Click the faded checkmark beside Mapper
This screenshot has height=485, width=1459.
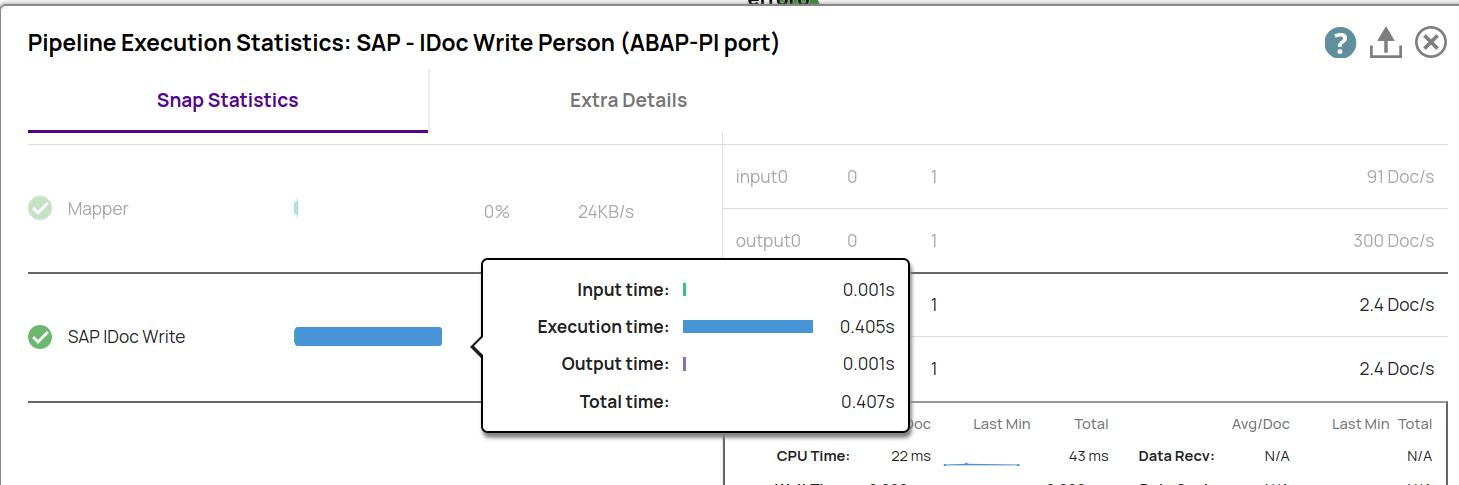click(40, 209)
